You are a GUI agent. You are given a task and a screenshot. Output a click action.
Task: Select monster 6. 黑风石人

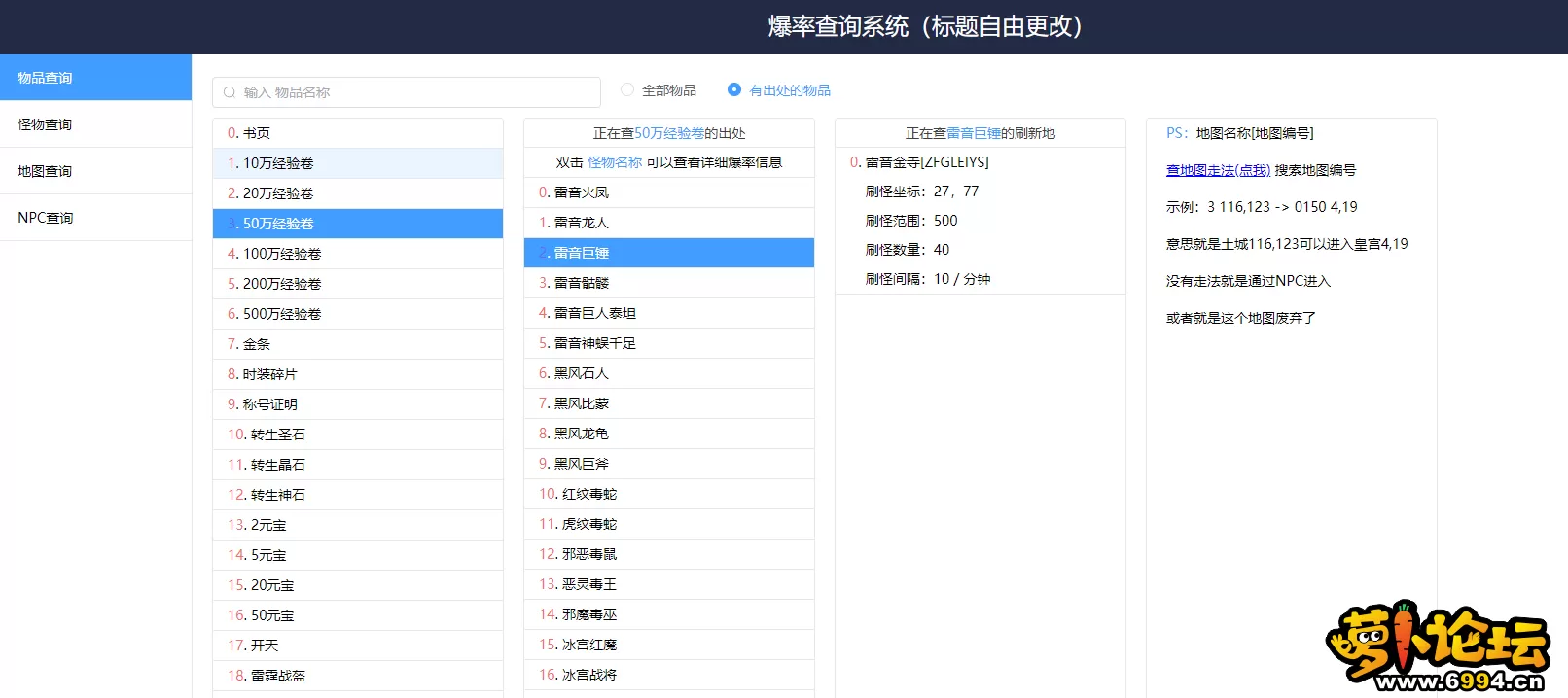click(669, 373)
